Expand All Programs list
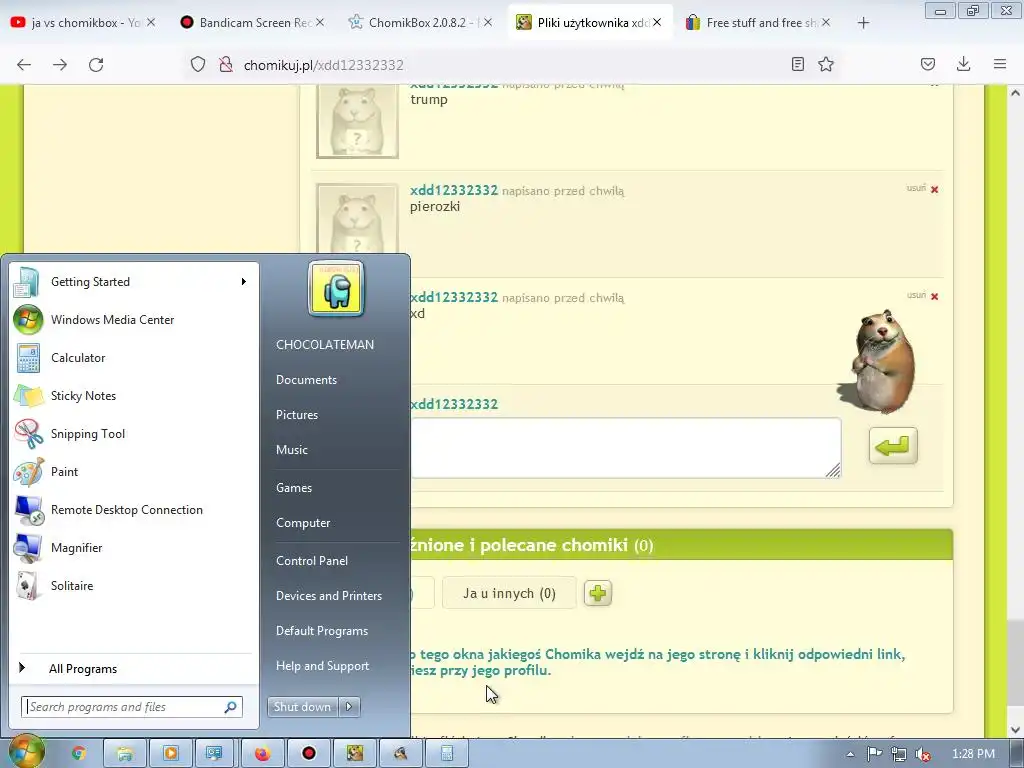1024x768 pixels. [x=133, y=668]
